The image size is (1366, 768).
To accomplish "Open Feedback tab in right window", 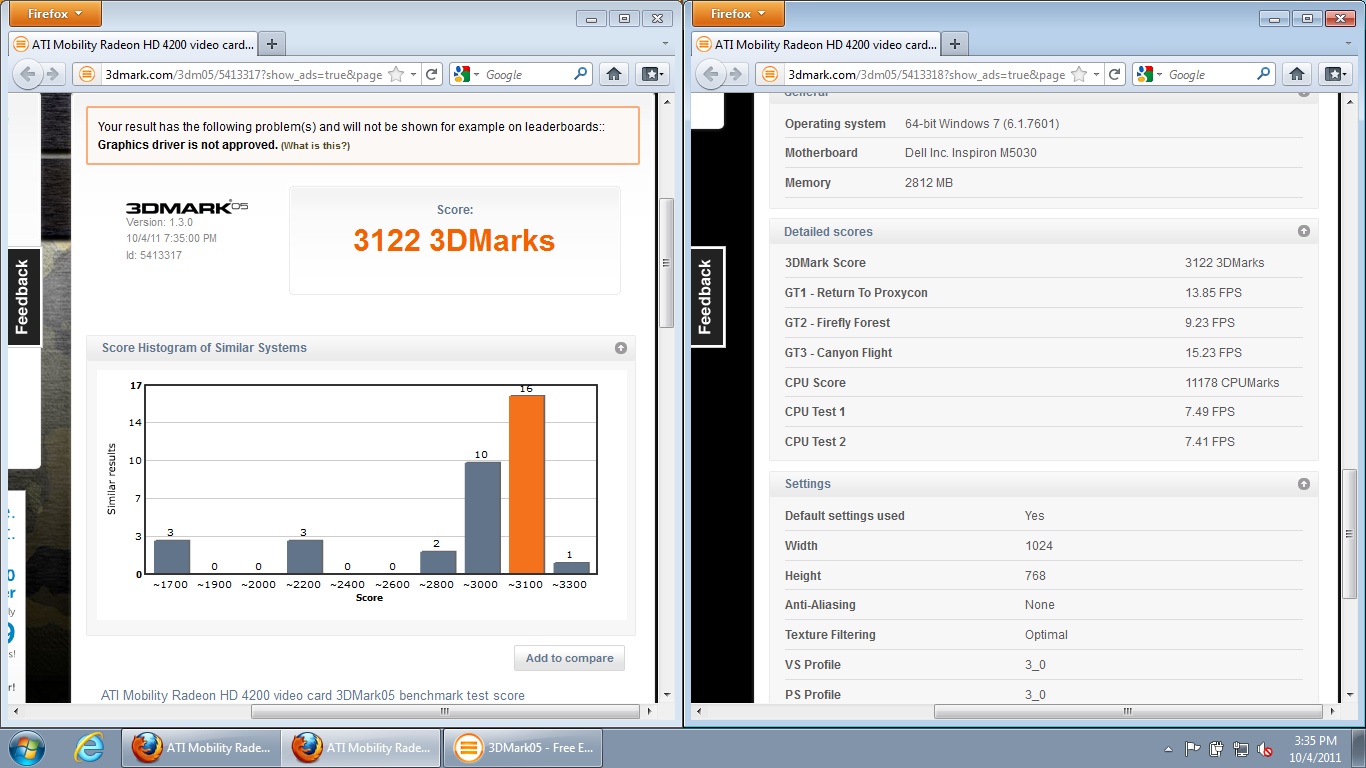I will pyautogui.click(x=706, y=297).
